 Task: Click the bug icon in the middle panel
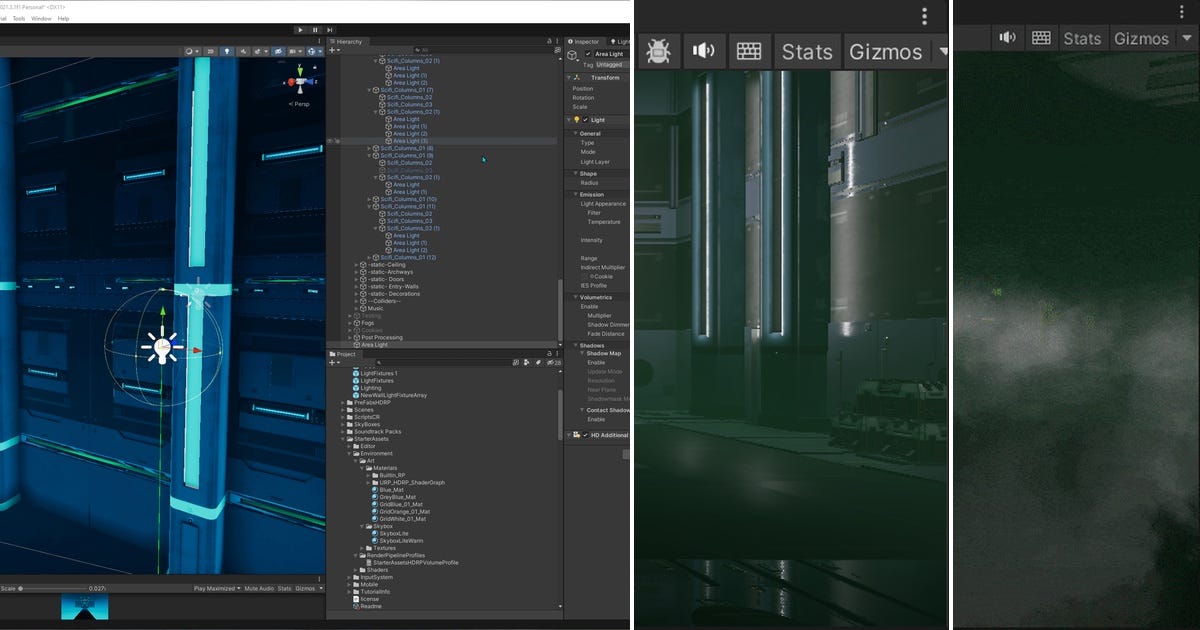point(659,51)
